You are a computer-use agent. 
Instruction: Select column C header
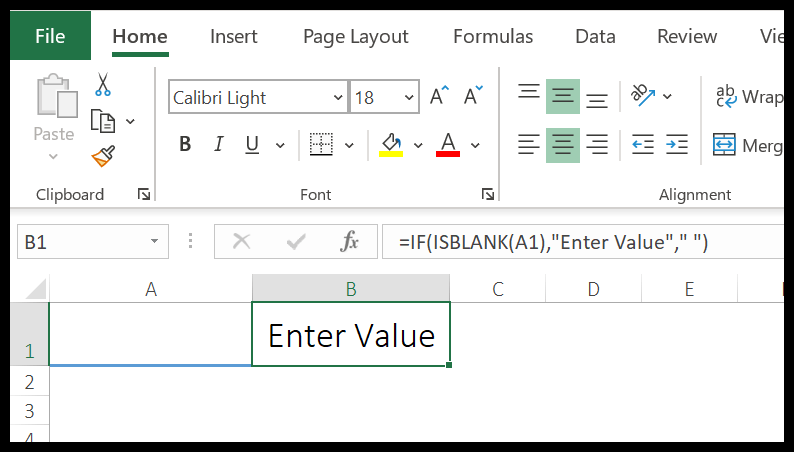point(498,289)
